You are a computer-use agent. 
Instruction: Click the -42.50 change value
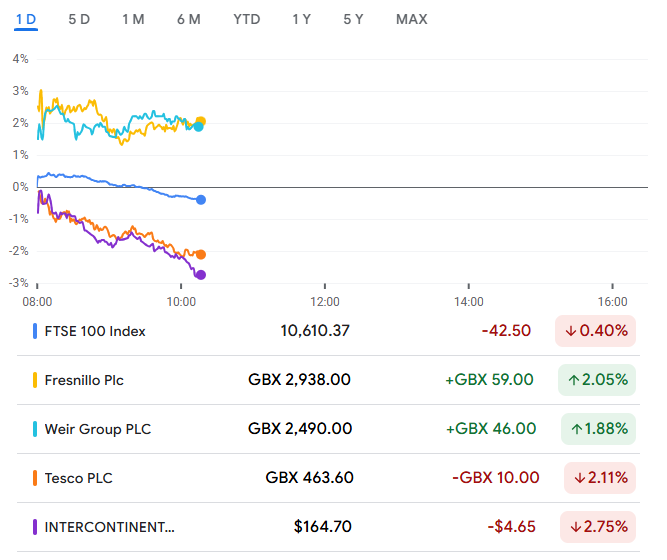pyautogui.click(x=506, y=331)
